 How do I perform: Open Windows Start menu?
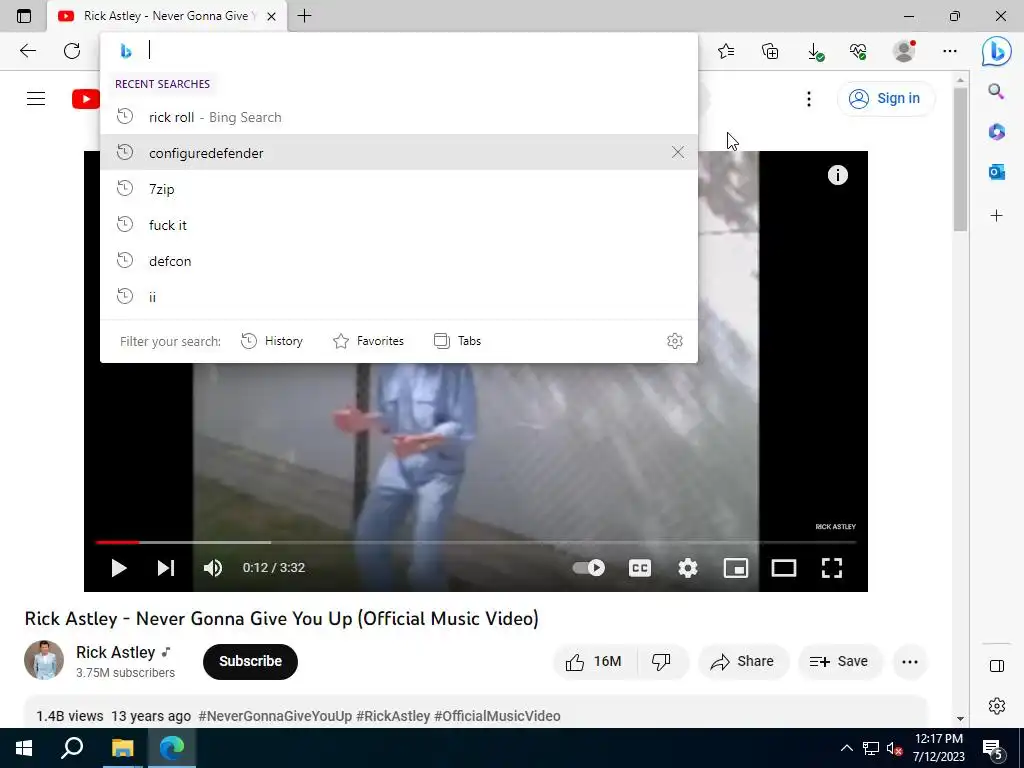pyautogui.click(x=24, y=748)
